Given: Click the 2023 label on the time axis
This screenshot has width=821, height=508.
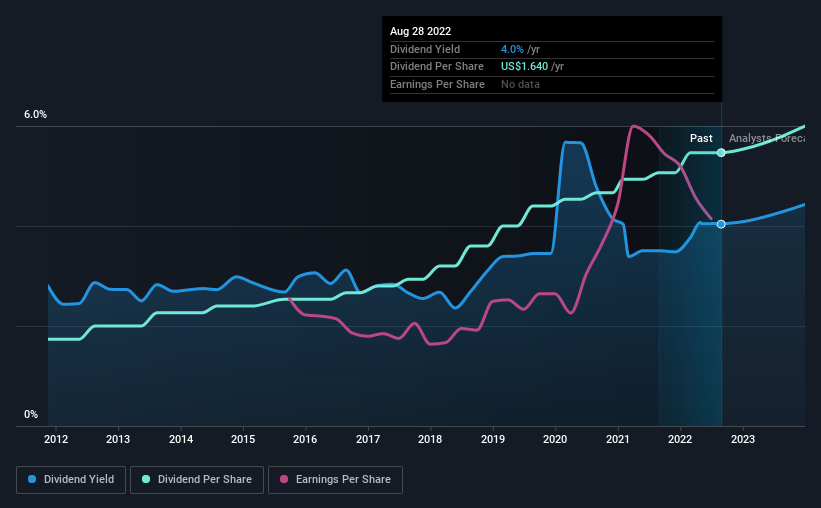Looking at the screenshot, I should click(x=742, y=439).
